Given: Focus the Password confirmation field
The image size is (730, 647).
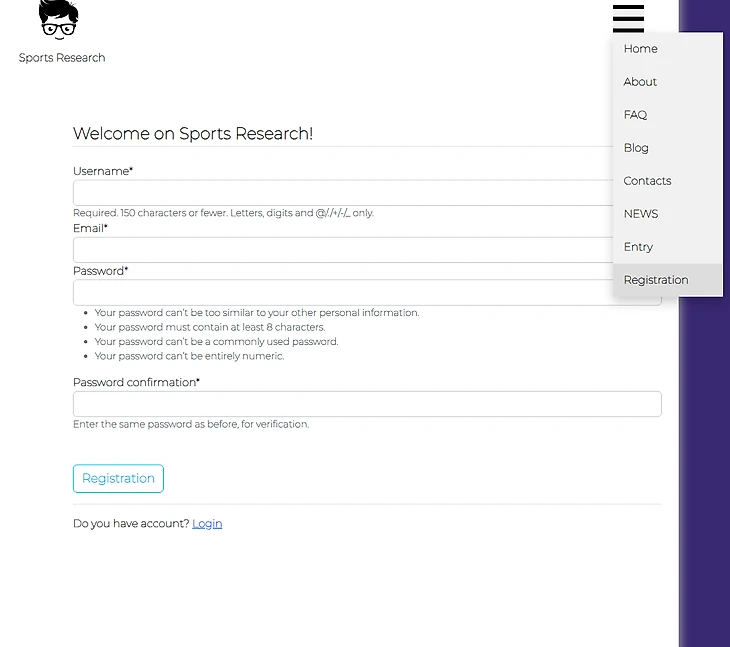Looking at the screenshot, I should [367, 404].
